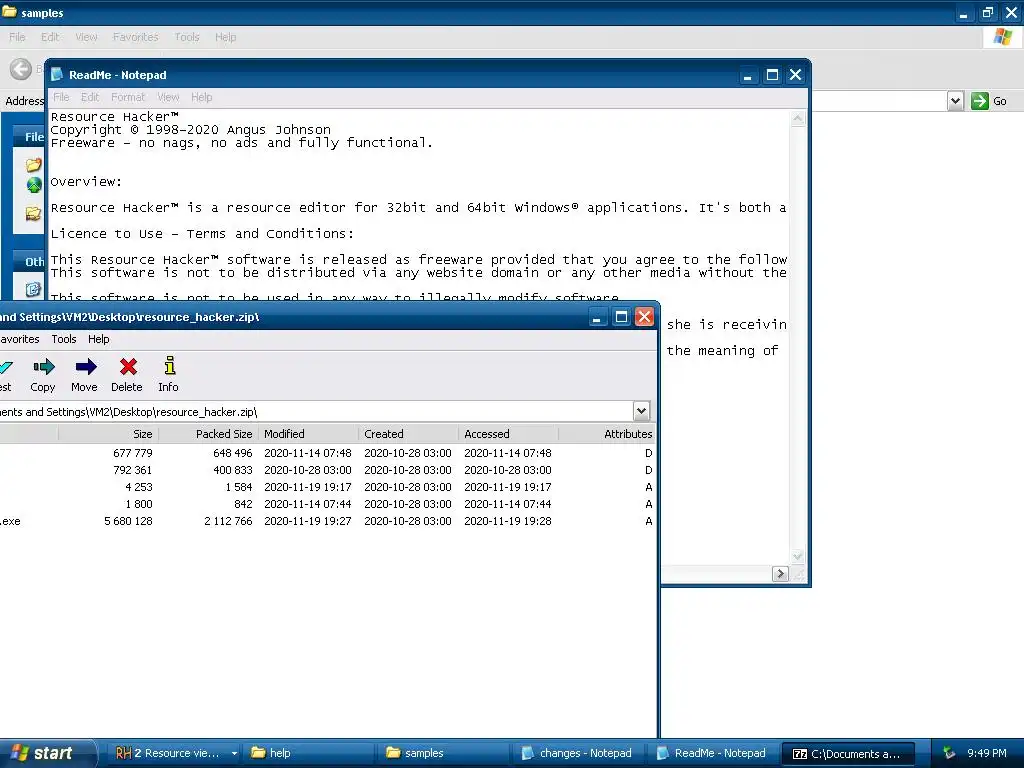Screen dimensions: 1024x768
Task: Sort by Size column header
Action: [x=108, y=434]
